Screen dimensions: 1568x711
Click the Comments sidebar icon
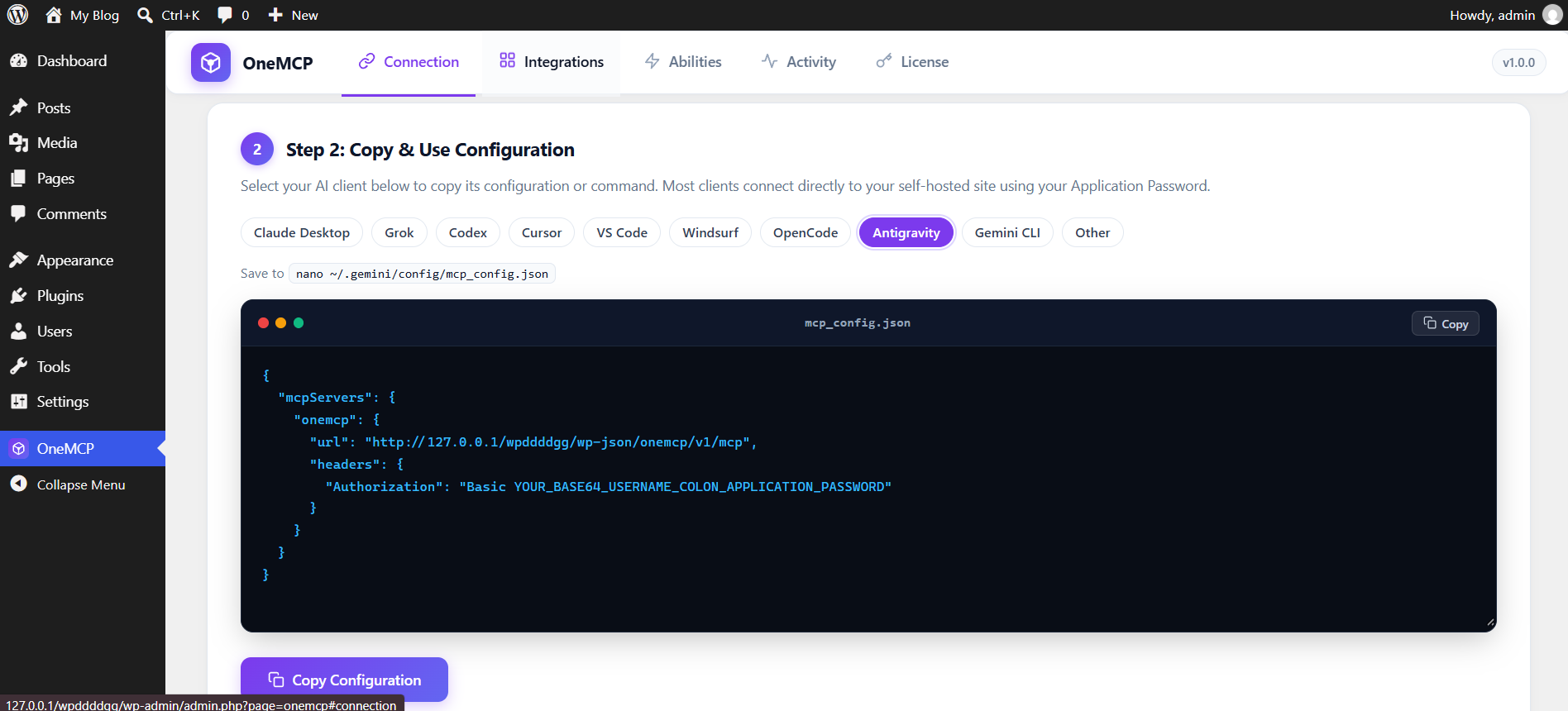tap(18, 213)
